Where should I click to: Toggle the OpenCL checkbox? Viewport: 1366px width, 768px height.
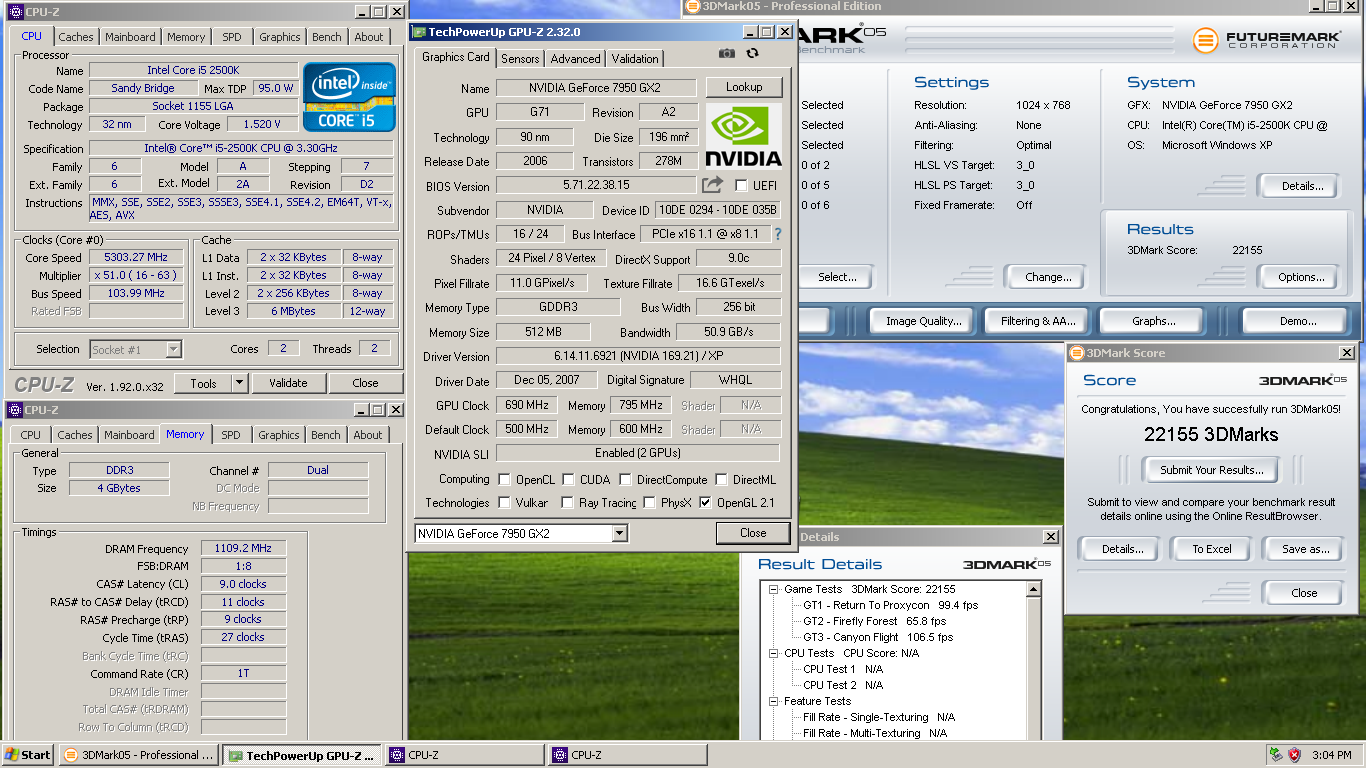[504, 480]
